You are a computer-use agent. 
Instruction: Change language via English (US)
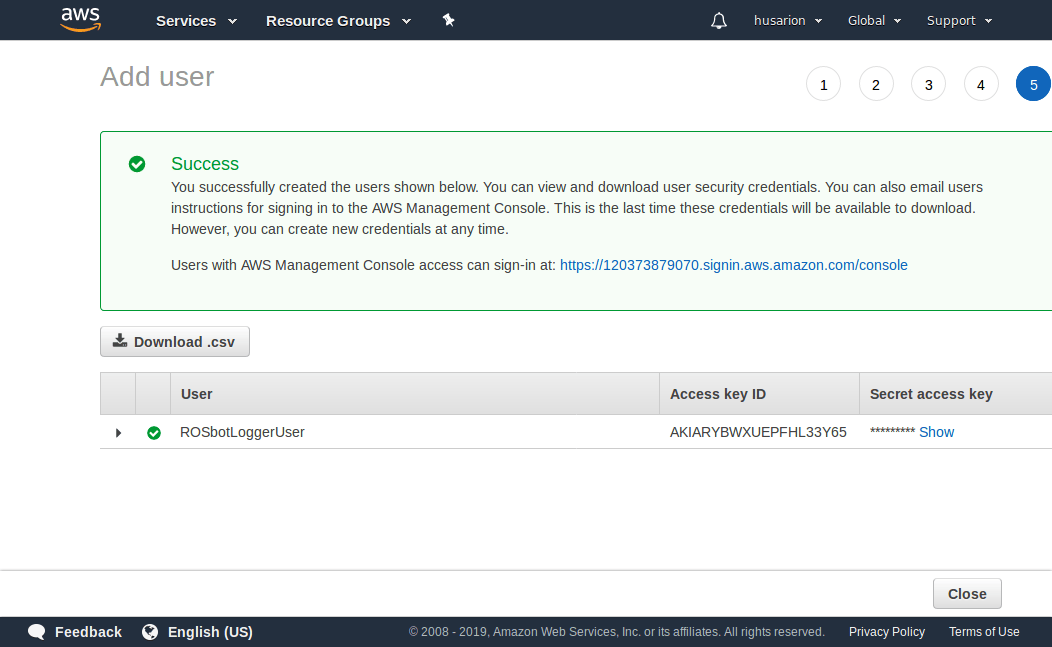click(210, 632)
